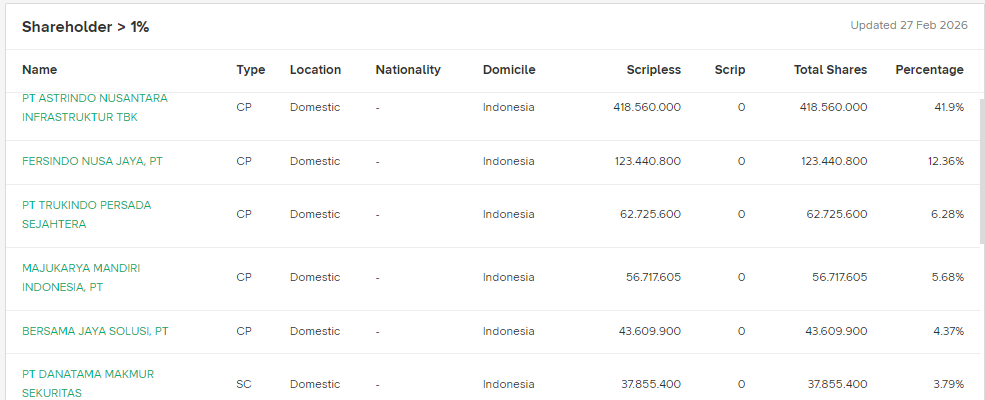Click the Type column header
This screenshot has width=985, height=400.
click(x=251, y=70)
